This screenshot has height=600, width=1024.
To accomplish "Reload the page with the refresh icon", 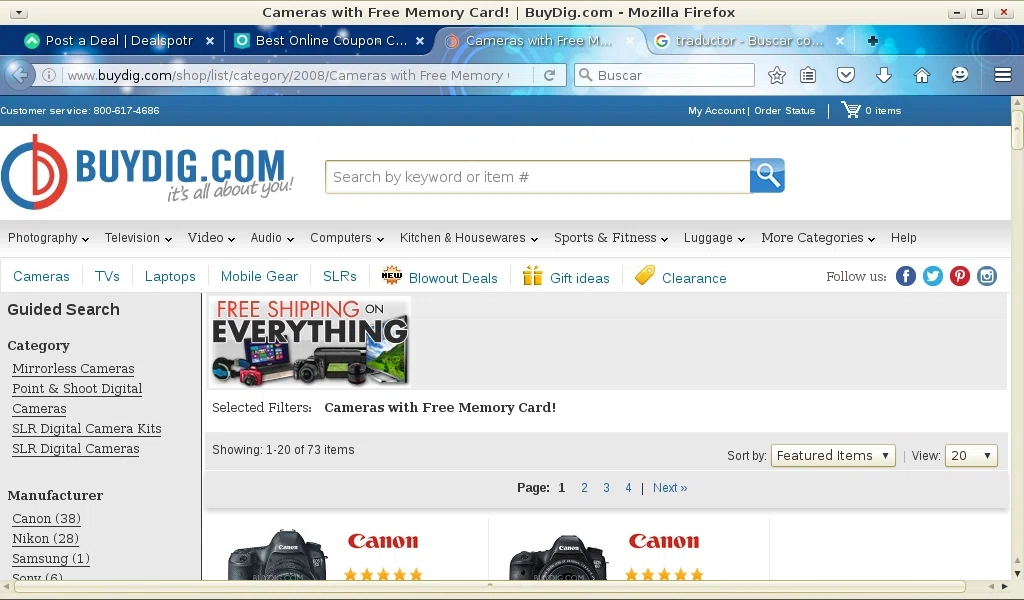I will [x=550, y=75].
